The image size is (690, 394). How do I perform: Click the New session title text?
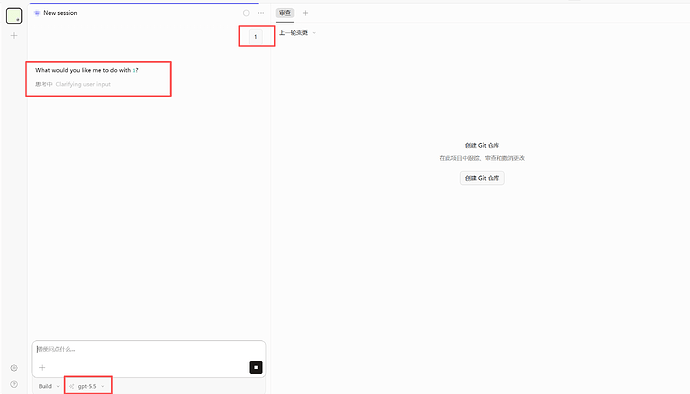click(x=60, y=13)
